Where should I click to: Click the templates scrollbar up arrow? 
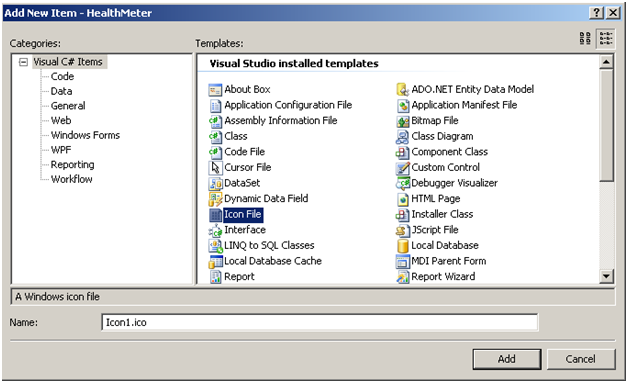point(606,62)
